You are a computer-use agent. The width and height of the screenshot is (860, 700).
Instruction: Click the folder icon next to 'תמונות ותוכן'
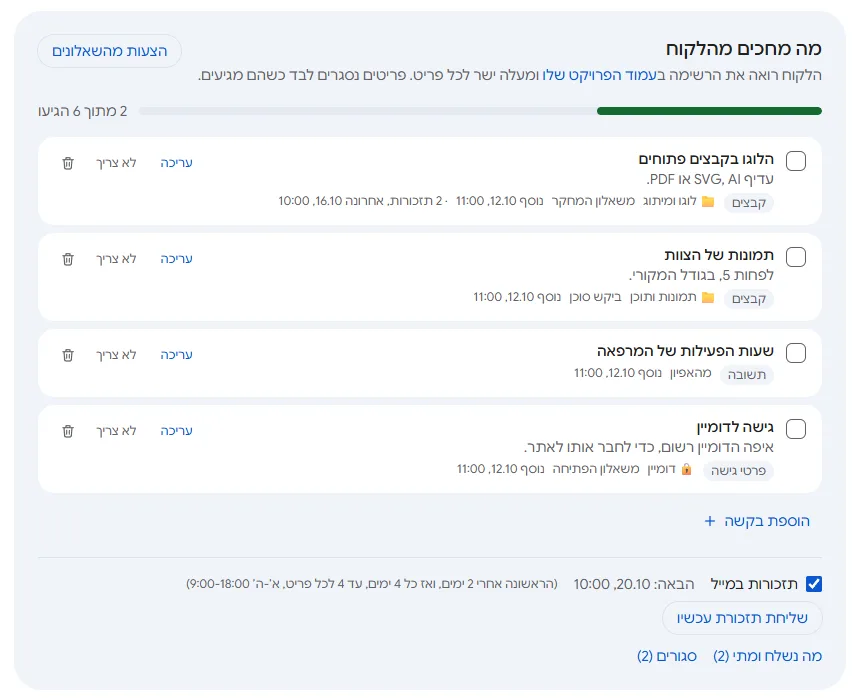coord(708,297)
